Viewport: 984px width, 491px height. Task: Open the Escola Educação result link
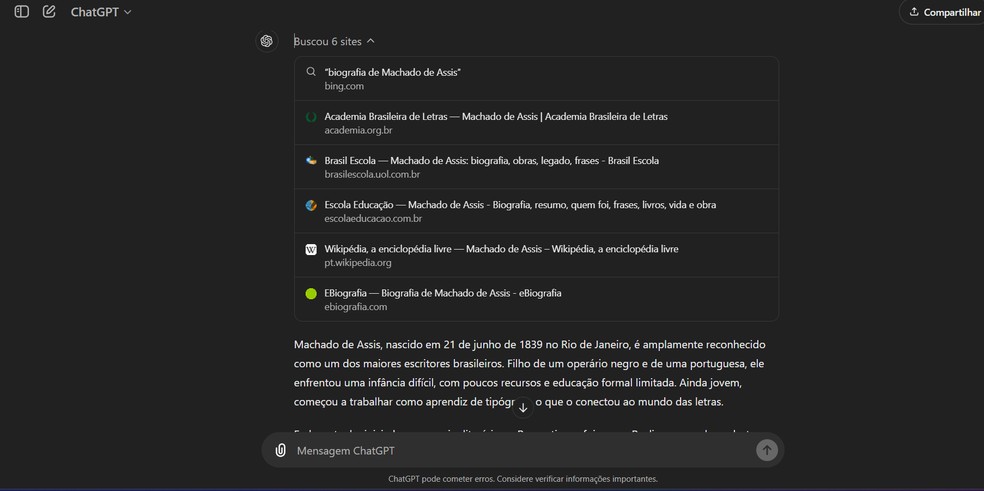537,211
